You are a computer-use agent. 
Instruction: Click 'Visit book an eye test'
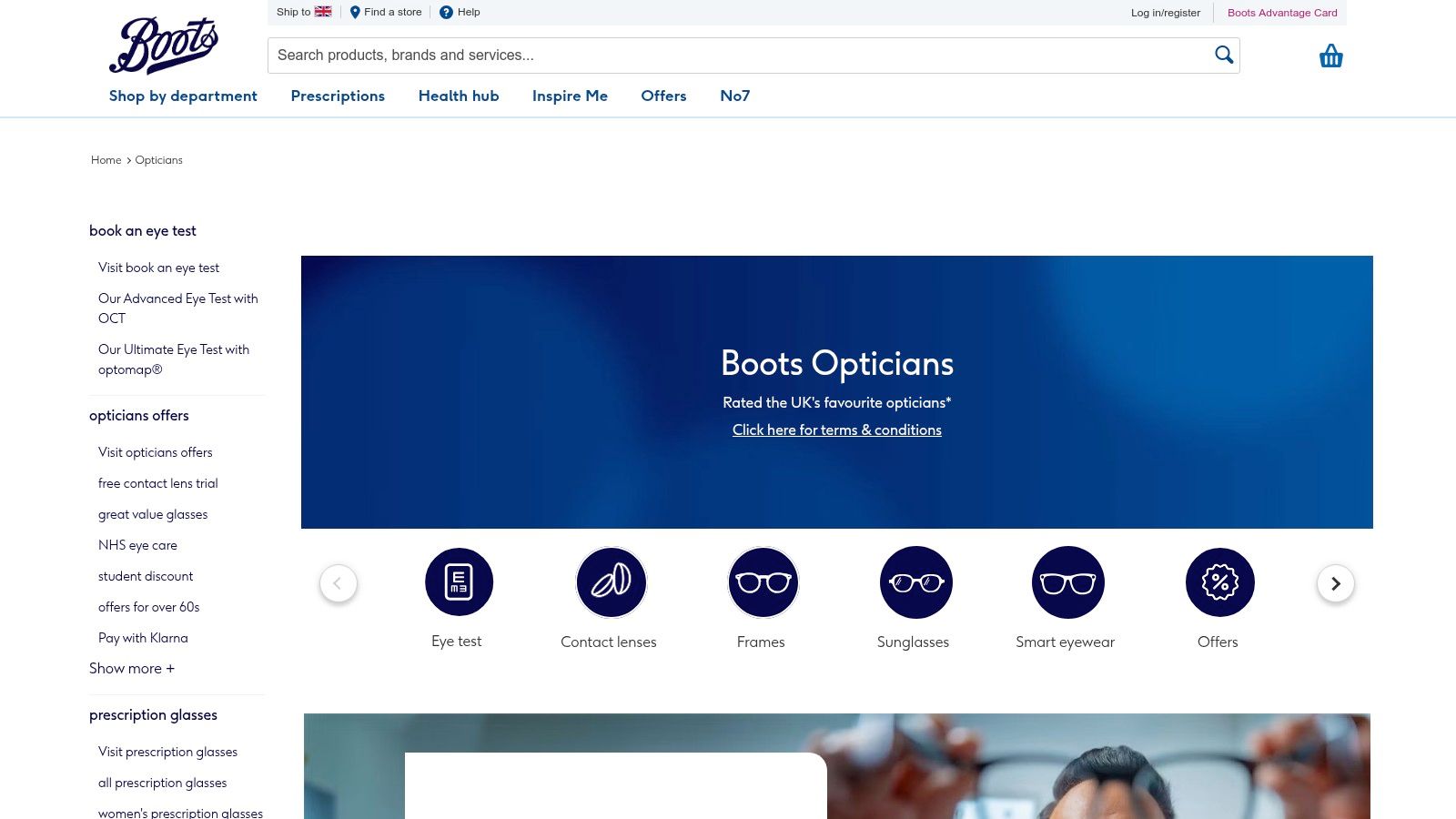click(x=158, y=268)
